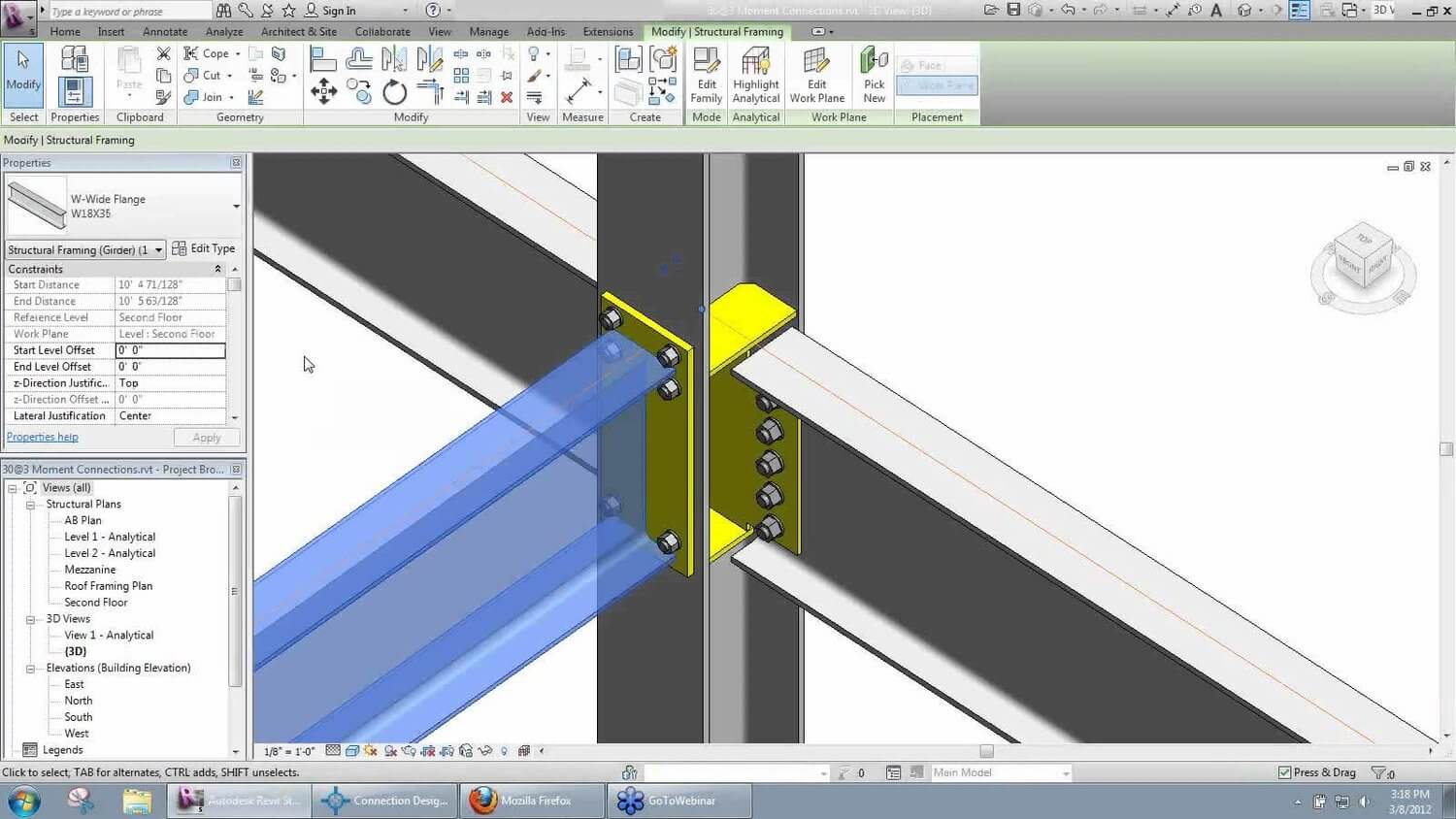Select the Align tool in Modify panel
Viewport: 1456px width, 819px height.
pyautogui.click(x=323, y=60)
